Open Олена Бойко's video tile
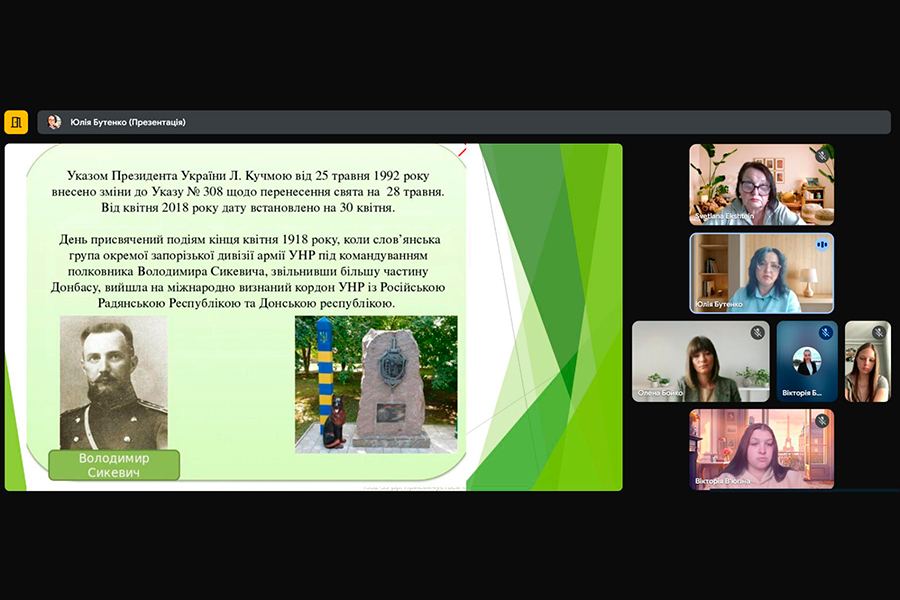Image resolution: width=900 pixels, height=600 pixels. click(701, 361)
